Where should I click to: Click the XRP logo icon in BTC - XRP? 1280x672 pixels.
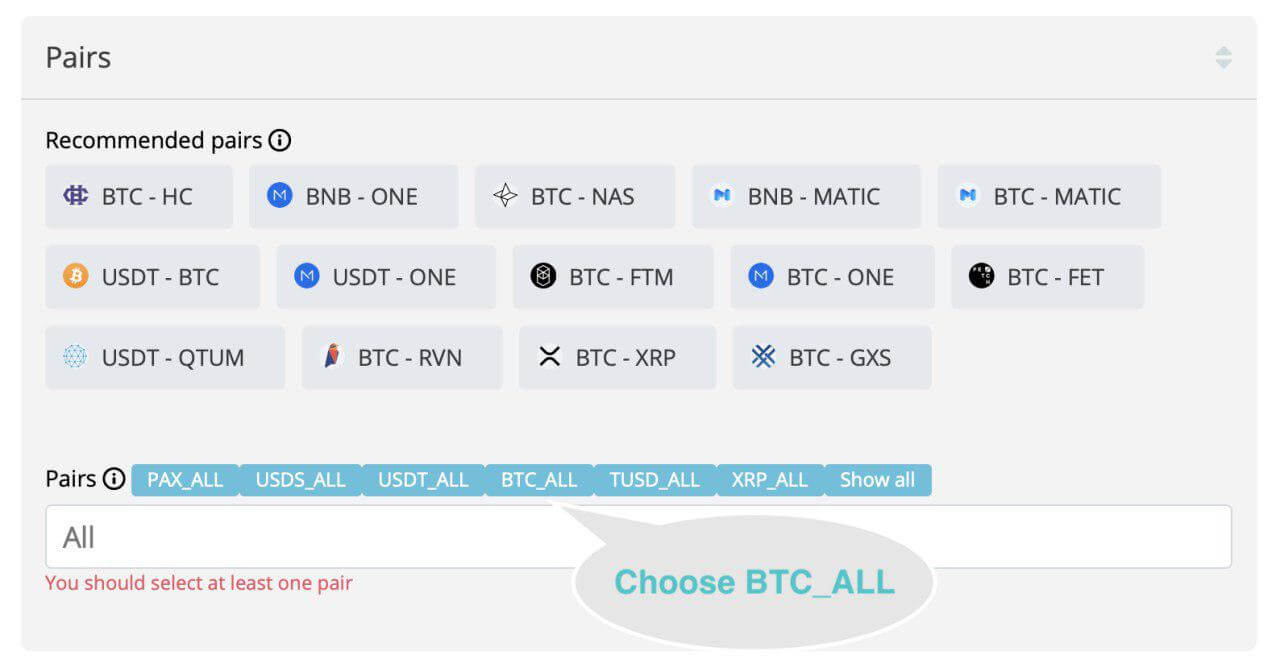[x=549, y=357]
